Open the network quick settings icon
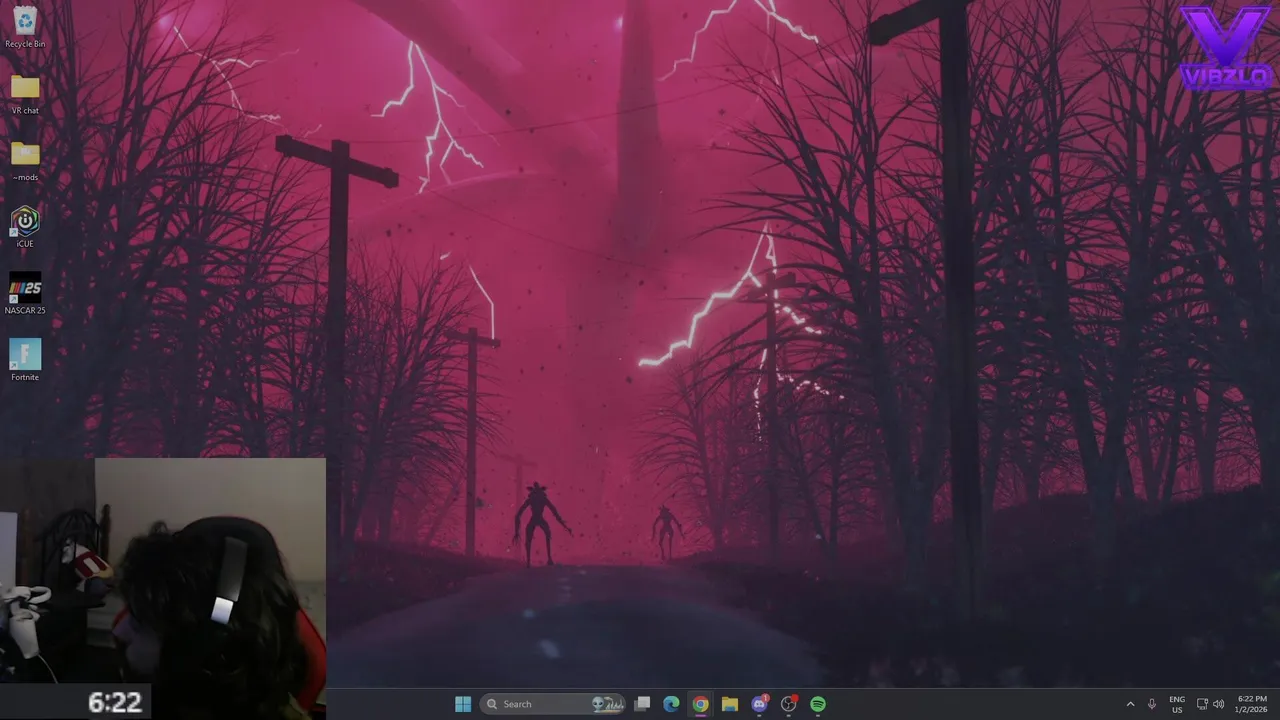The height and width of the screenshot is (720, 1280). [x=1202, y=704]
